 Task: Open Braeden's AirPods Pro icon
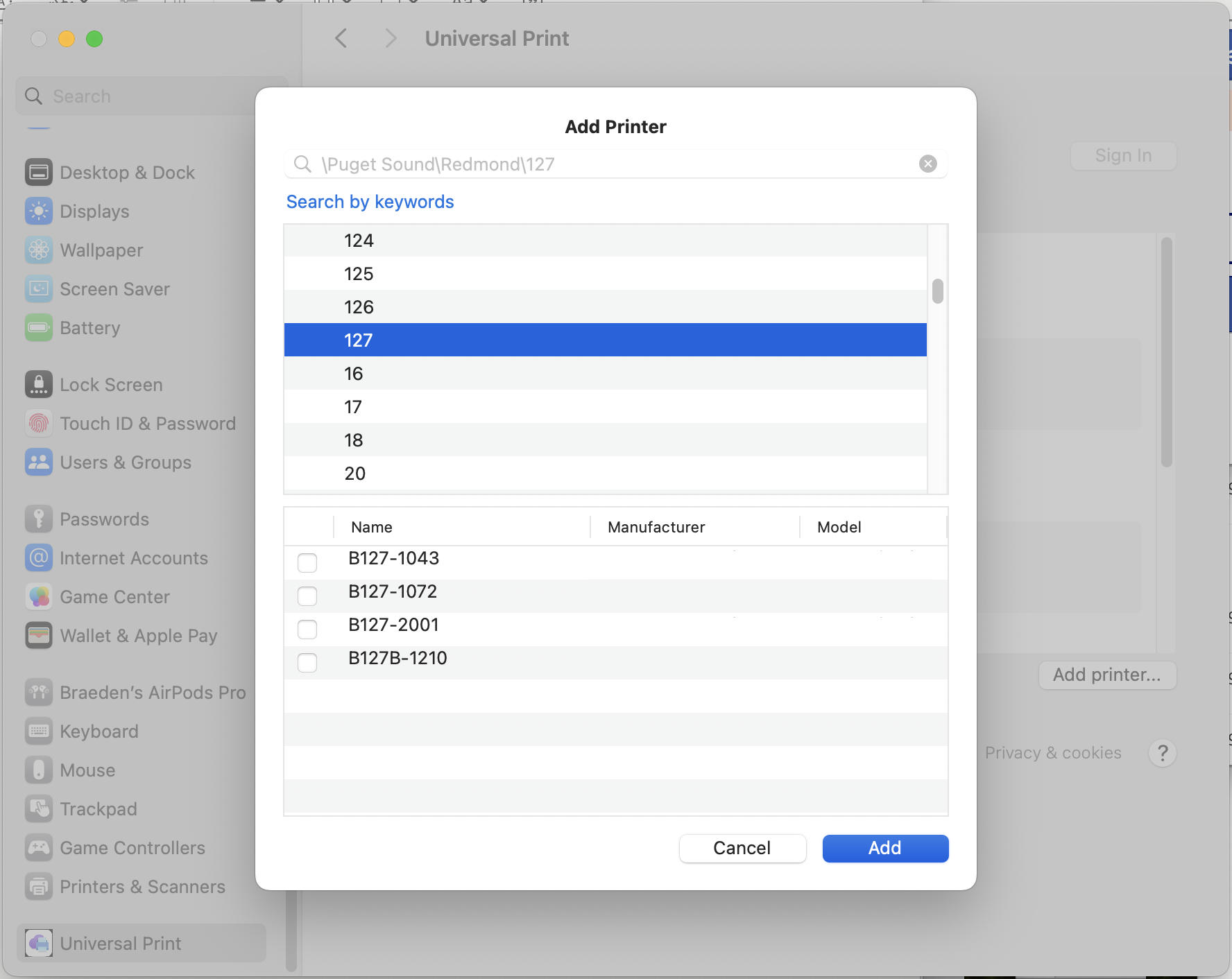[x=39, y=692]
